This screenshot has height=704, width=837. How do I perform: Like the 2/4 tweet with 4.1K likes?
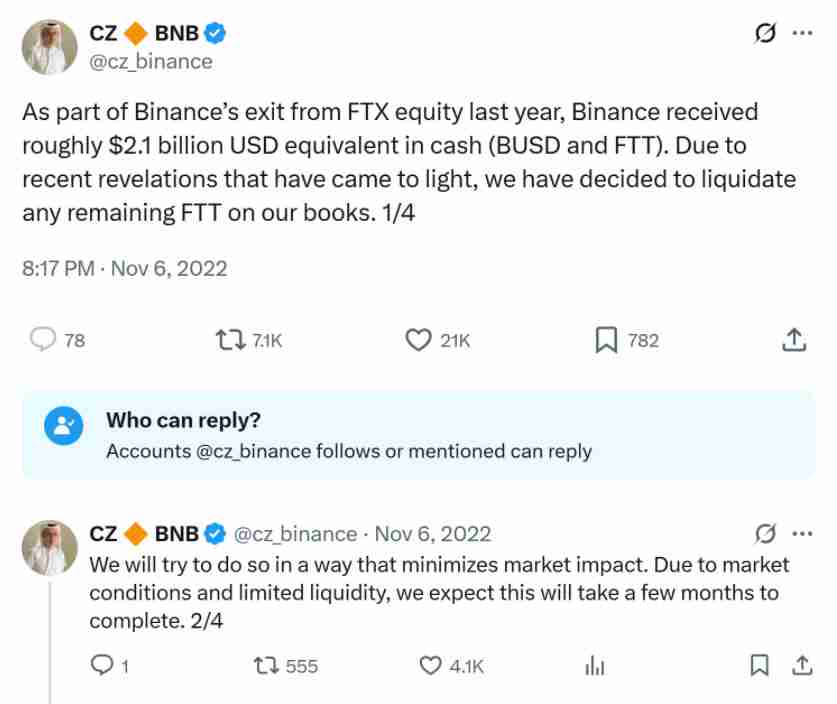tap(430, 665)
